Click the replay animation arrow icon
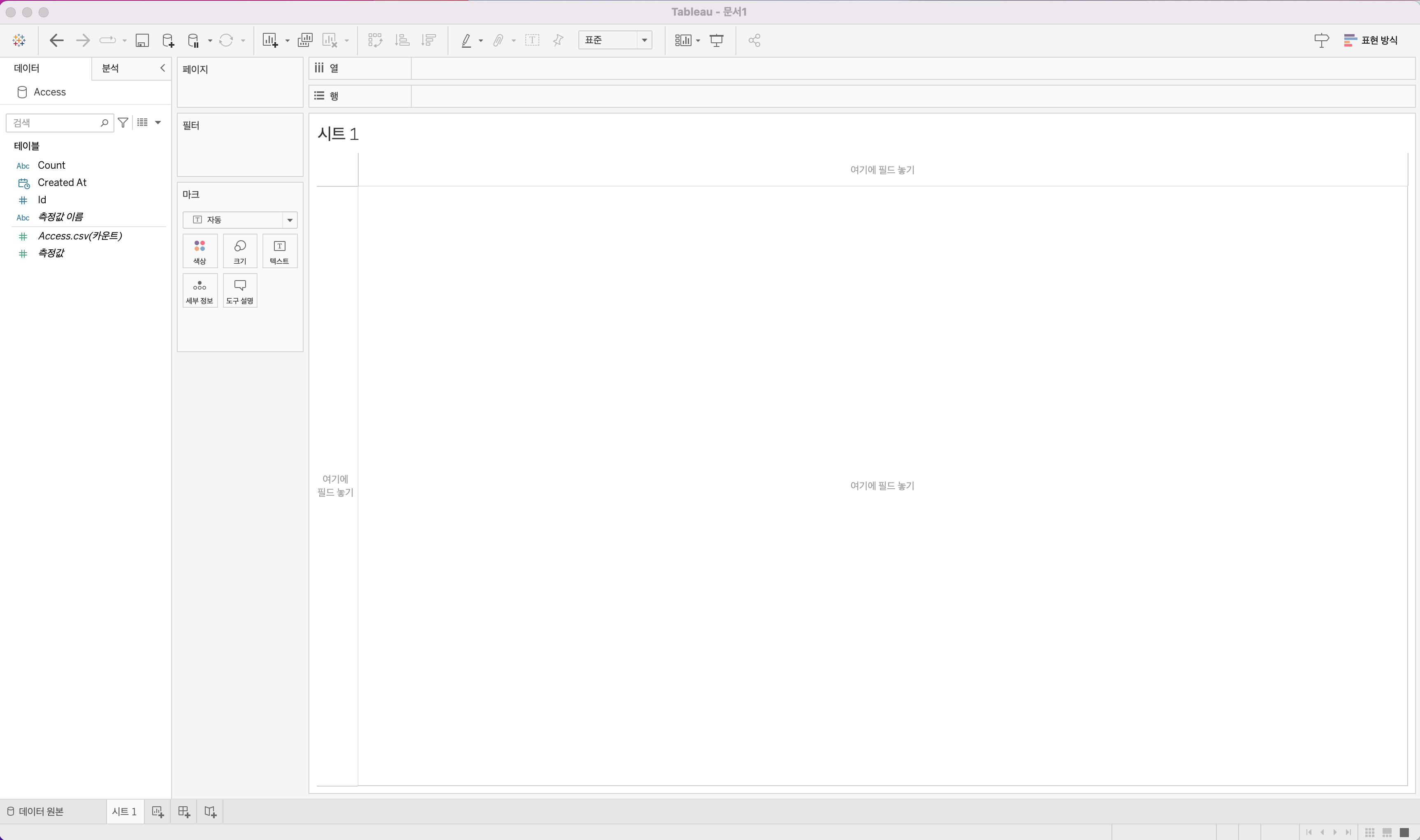Screen dimensions: 1420x840 click(x=107, y=40)
